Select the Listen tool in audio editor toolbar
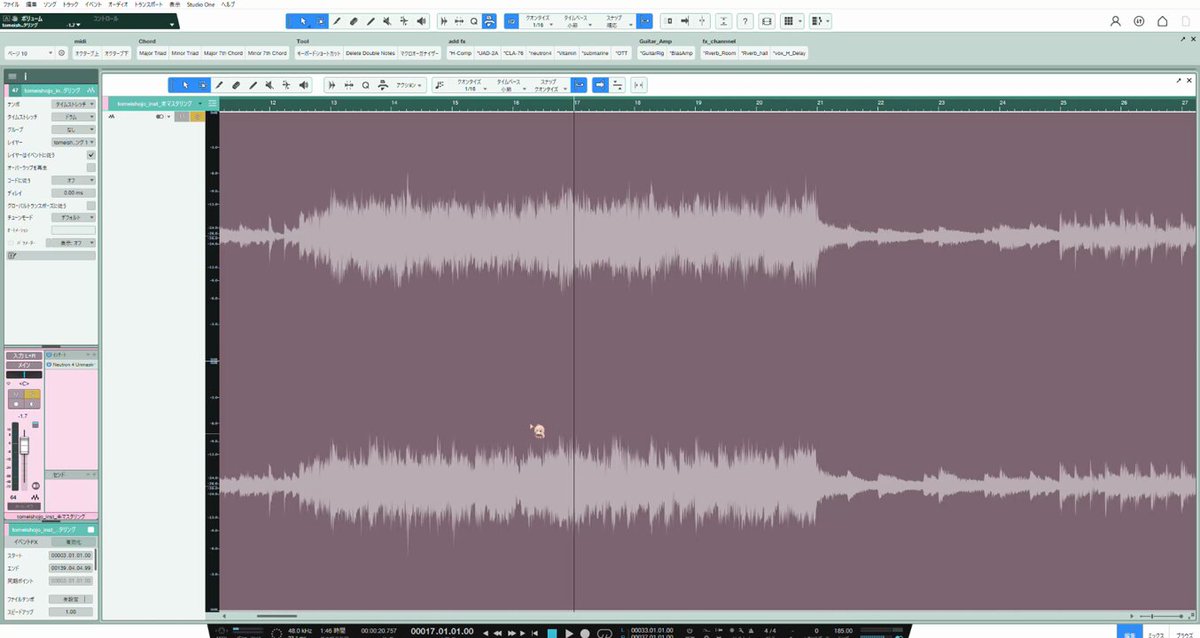The width and height of the screenshot is (1200, 638). [x=304, y=85]
